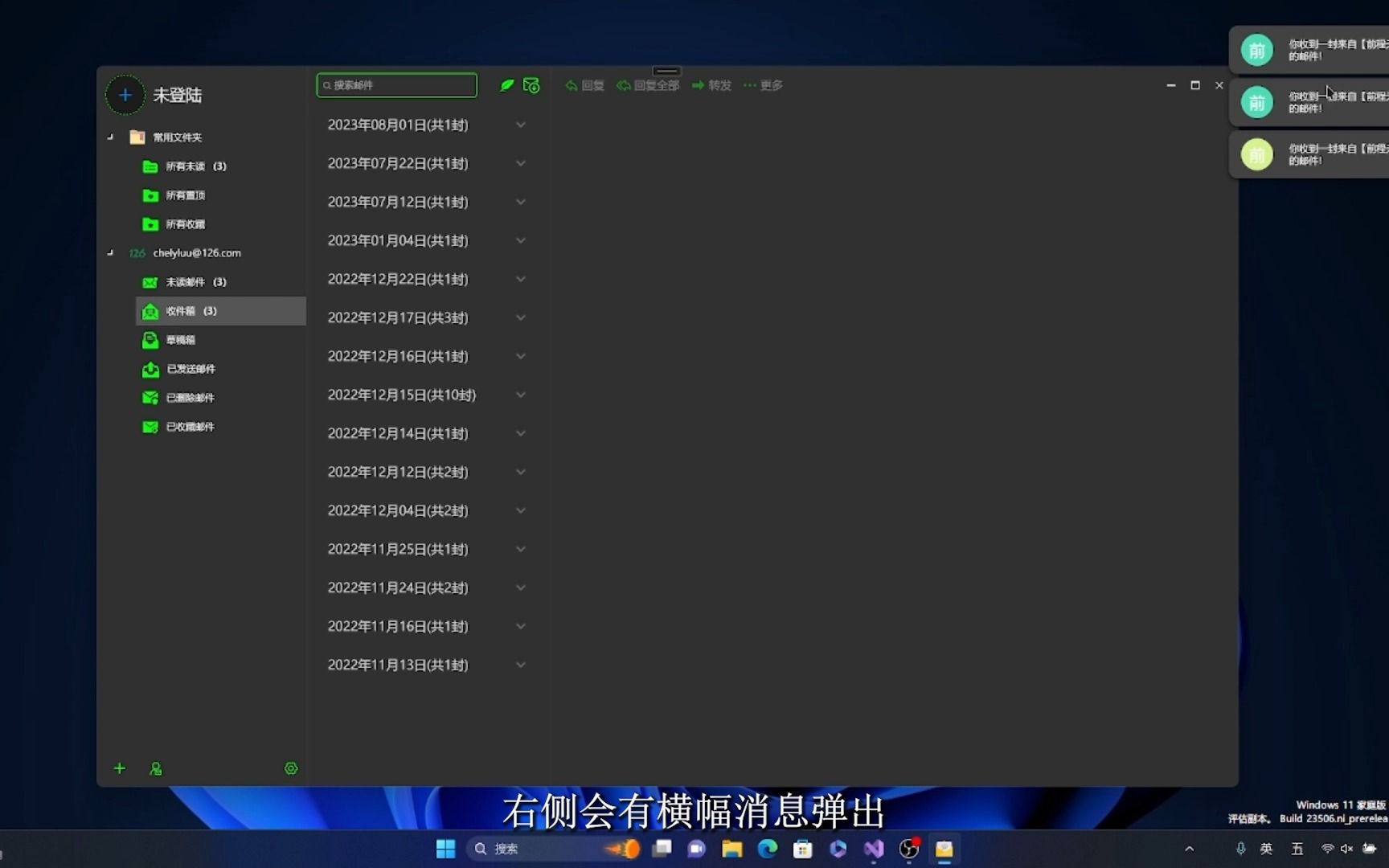This screenshot has height=868, width=1389.
Task: Click the 2022年11月13日(共1封) row text
Action: [398, 665]
